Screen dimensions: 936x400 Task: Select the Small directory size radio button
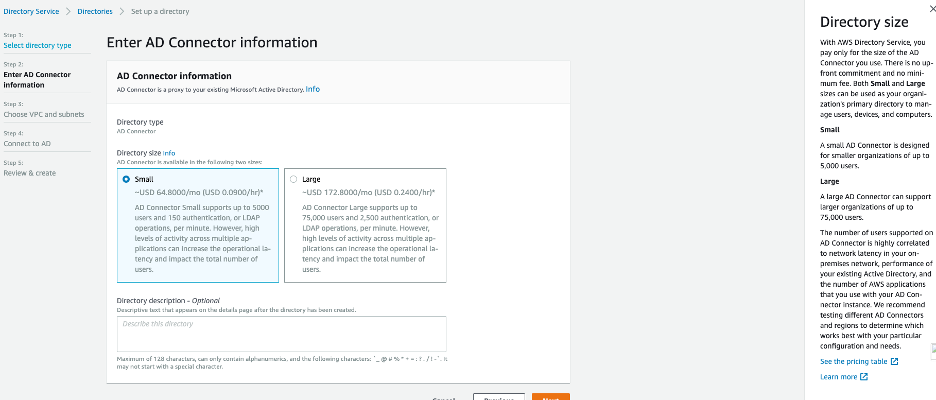[126, 179]
